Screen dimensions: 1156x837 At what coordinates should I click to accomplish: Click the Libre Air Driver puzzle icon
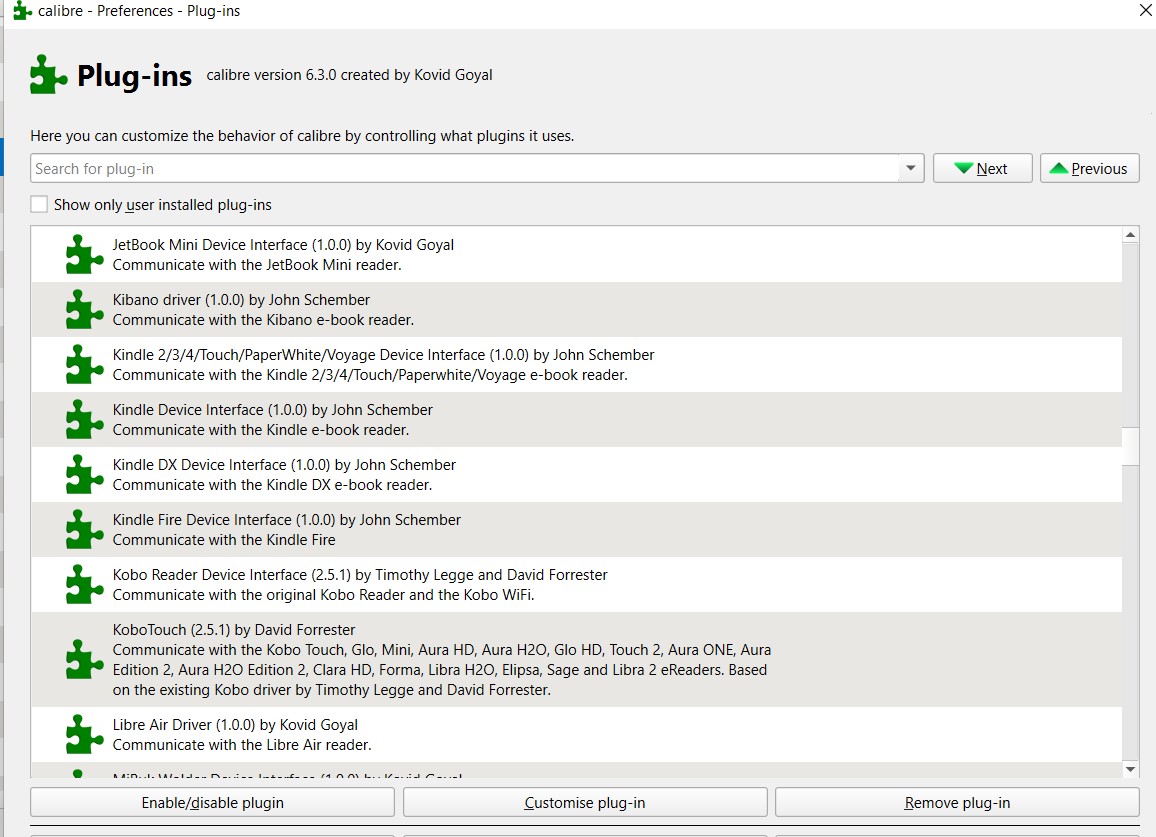(84, 734)
